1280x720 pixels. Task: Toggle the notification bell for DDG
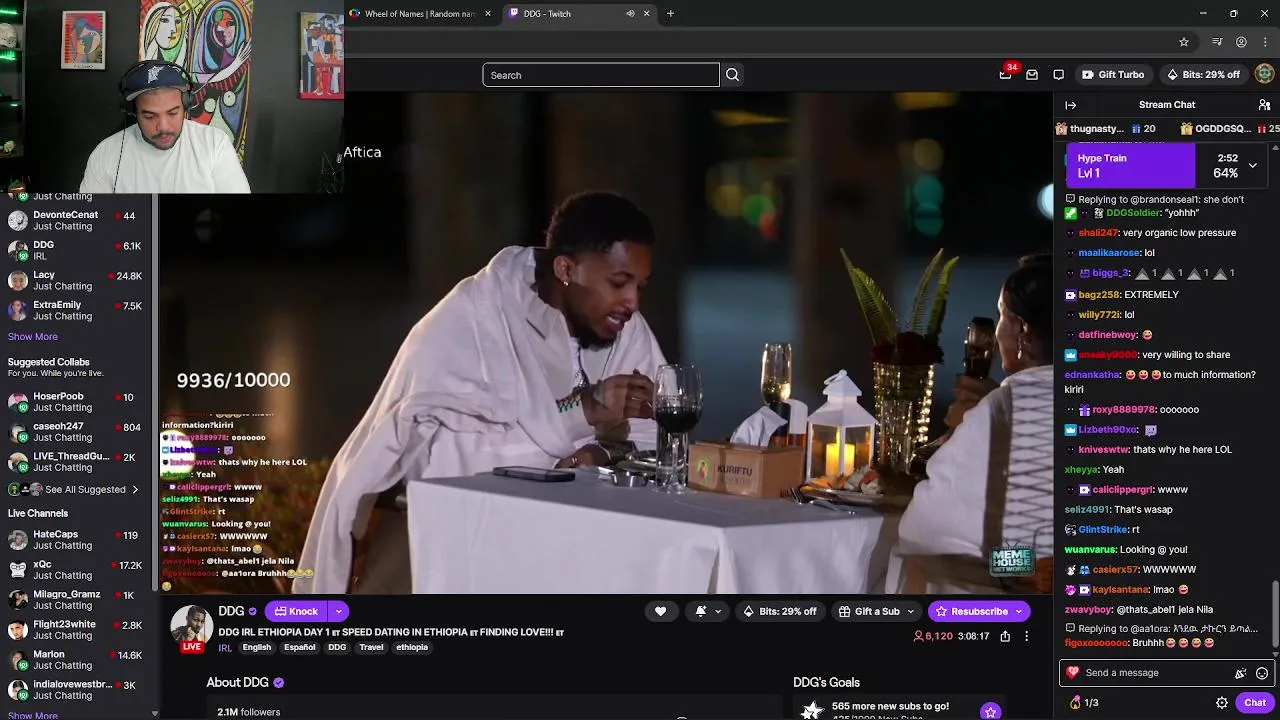click(x=701, y=611)
